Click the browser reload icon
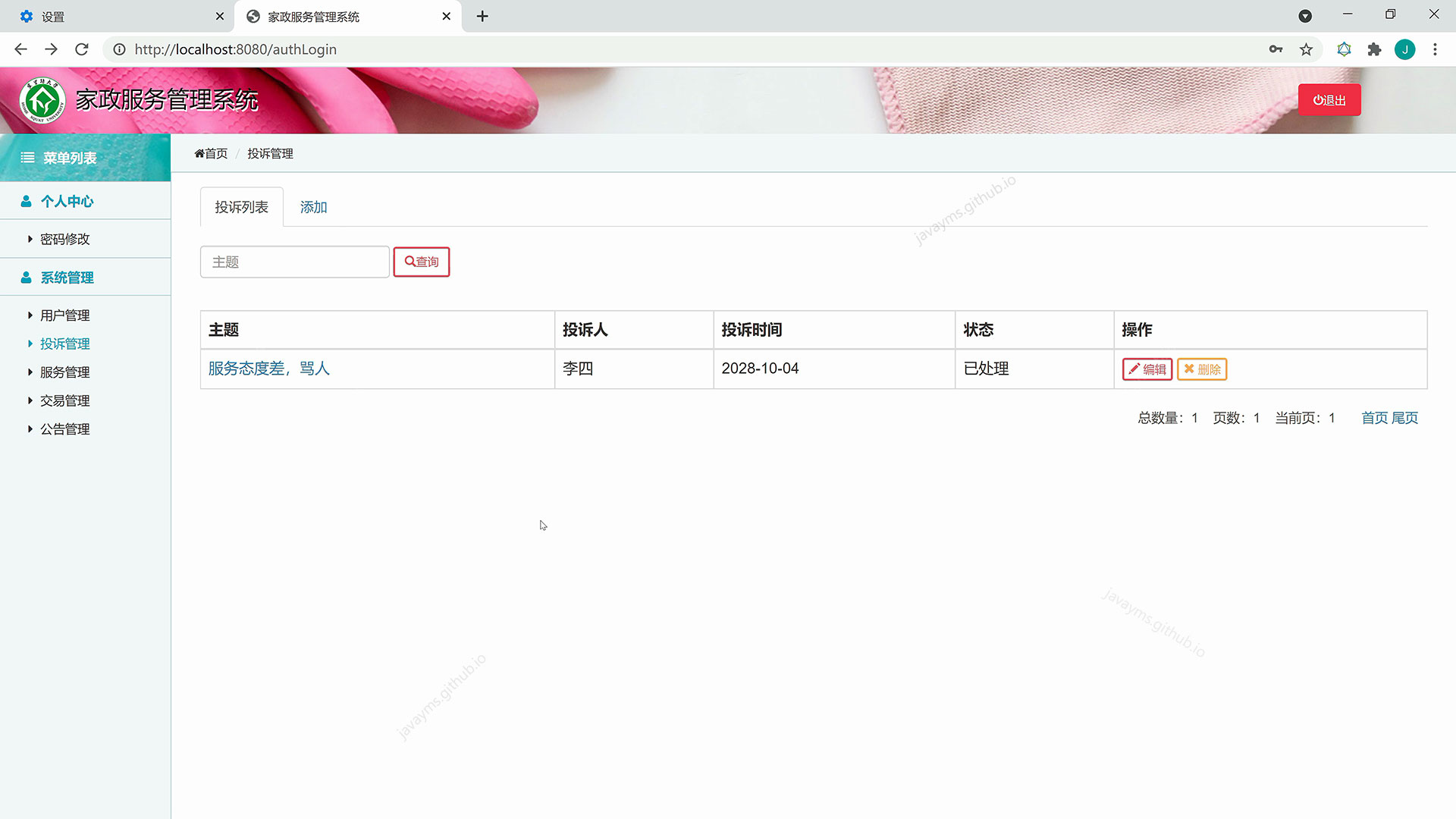The height and width of the screenshot is (819, 1456). coord(82,49)
